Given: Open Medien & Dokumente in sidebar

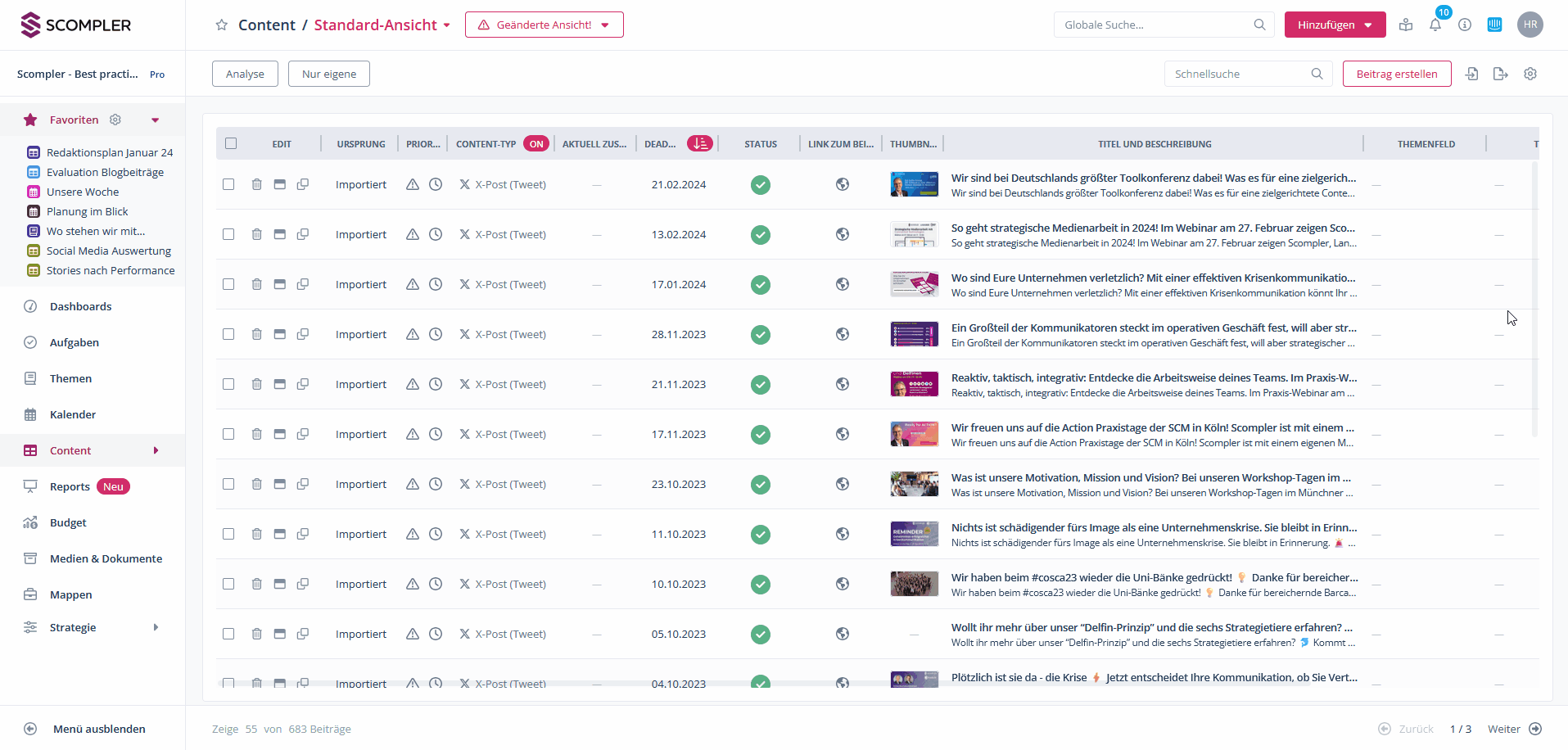Looking at the screenshot, I should [x=106, y=558].
